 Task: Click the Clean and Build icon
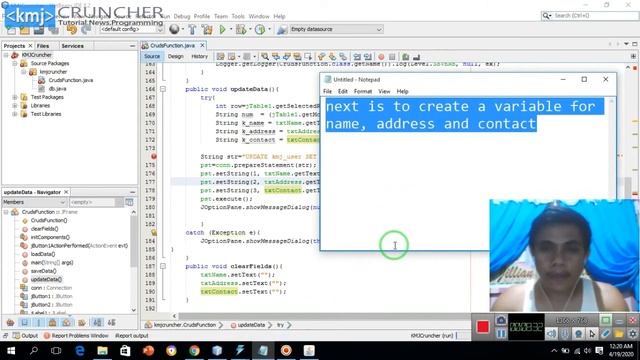pos(207,29)
